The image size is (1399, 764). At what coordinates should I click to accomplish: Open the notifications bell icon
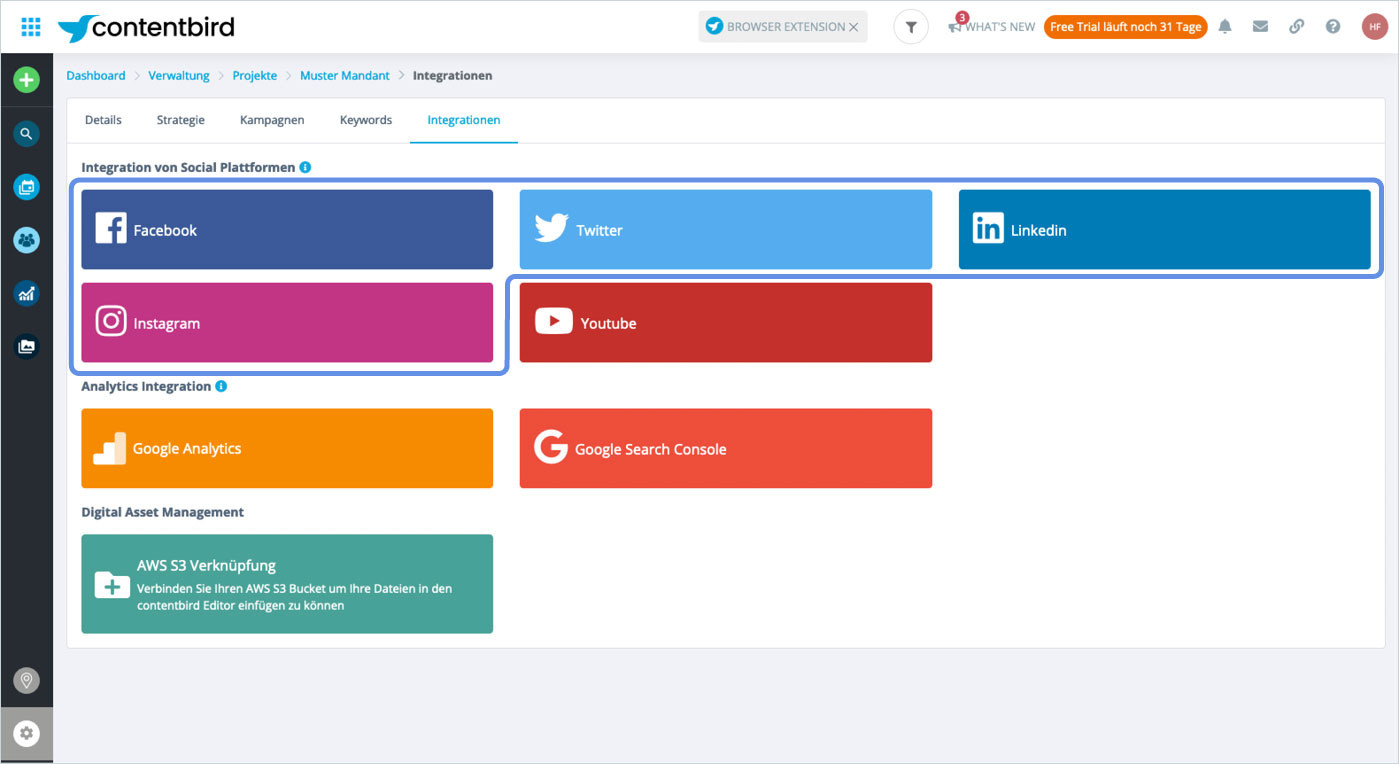click(x=1224, y=27)
